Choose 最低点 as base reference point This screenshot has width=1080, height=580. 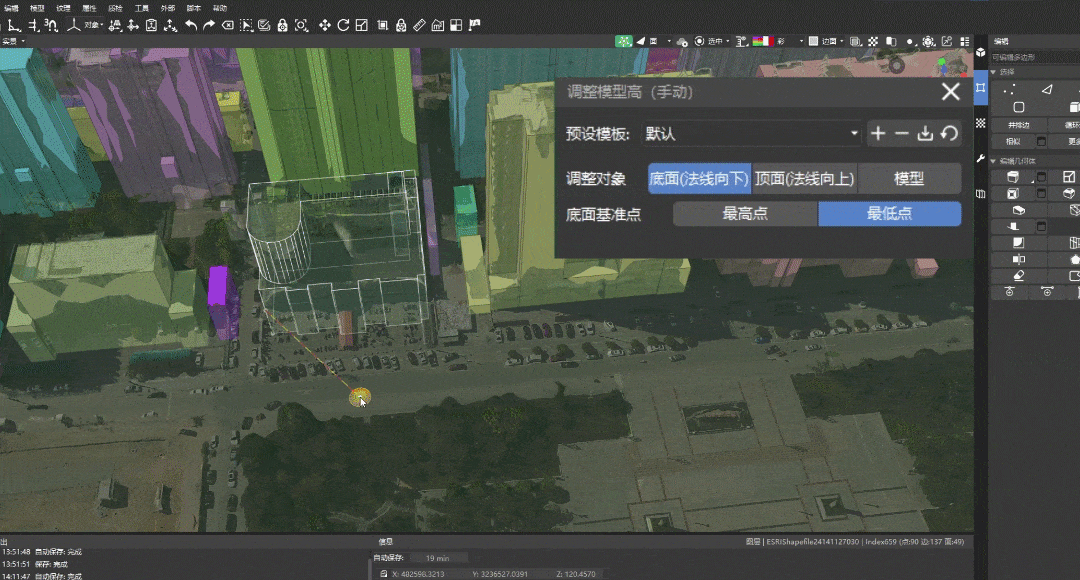[889, 214]
